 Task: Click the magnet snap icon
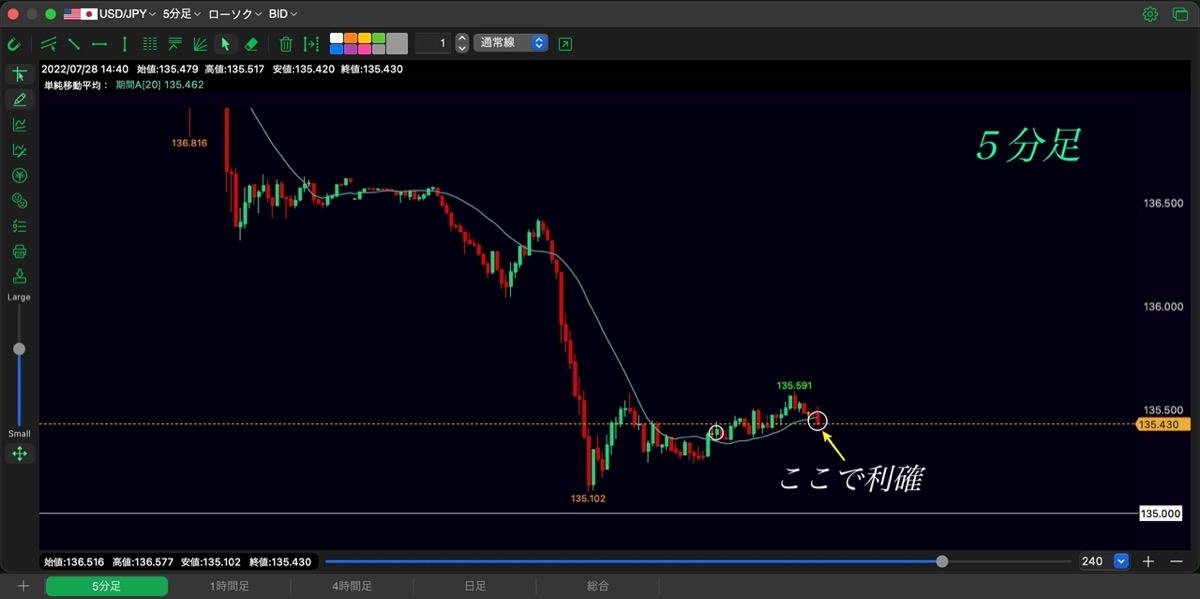point(14,44)
